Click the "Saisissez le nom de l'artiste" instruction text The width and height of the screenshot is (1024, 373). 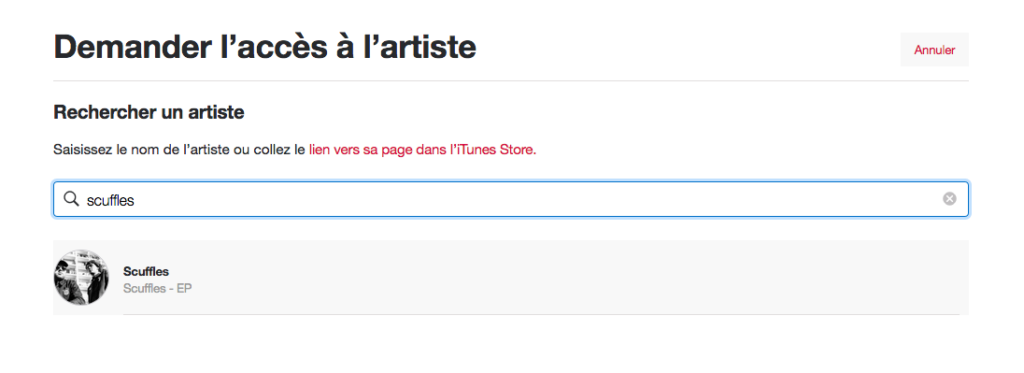point(141,150)
